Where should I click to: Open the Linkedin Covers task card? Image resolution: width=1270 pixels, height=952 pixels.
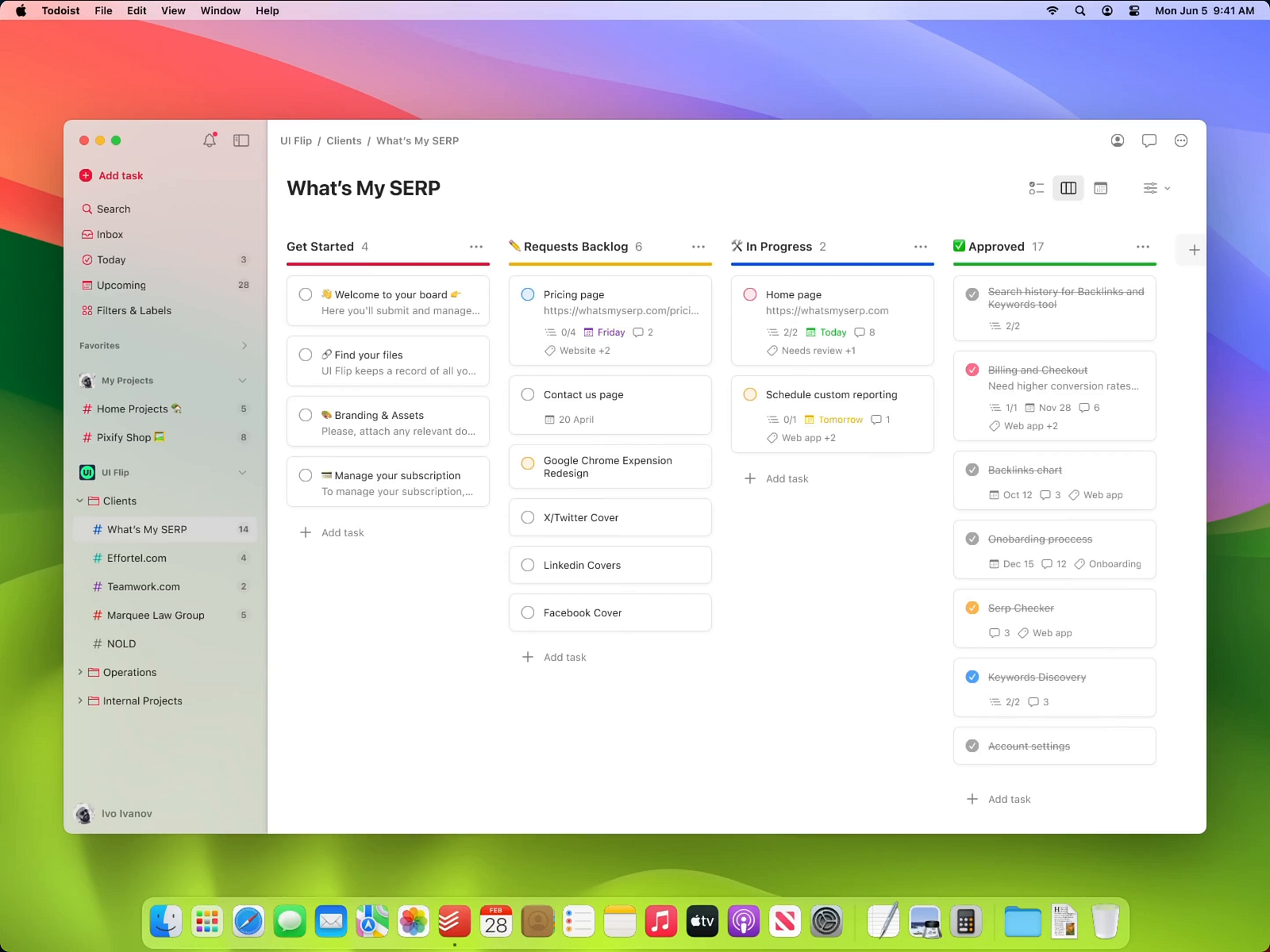(x=610, y=565)
